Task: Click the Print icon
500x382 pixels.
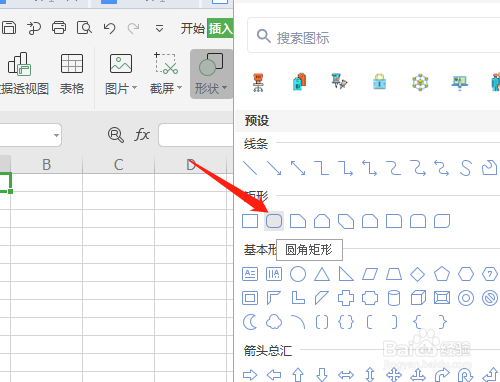Action: pos(59,28)
